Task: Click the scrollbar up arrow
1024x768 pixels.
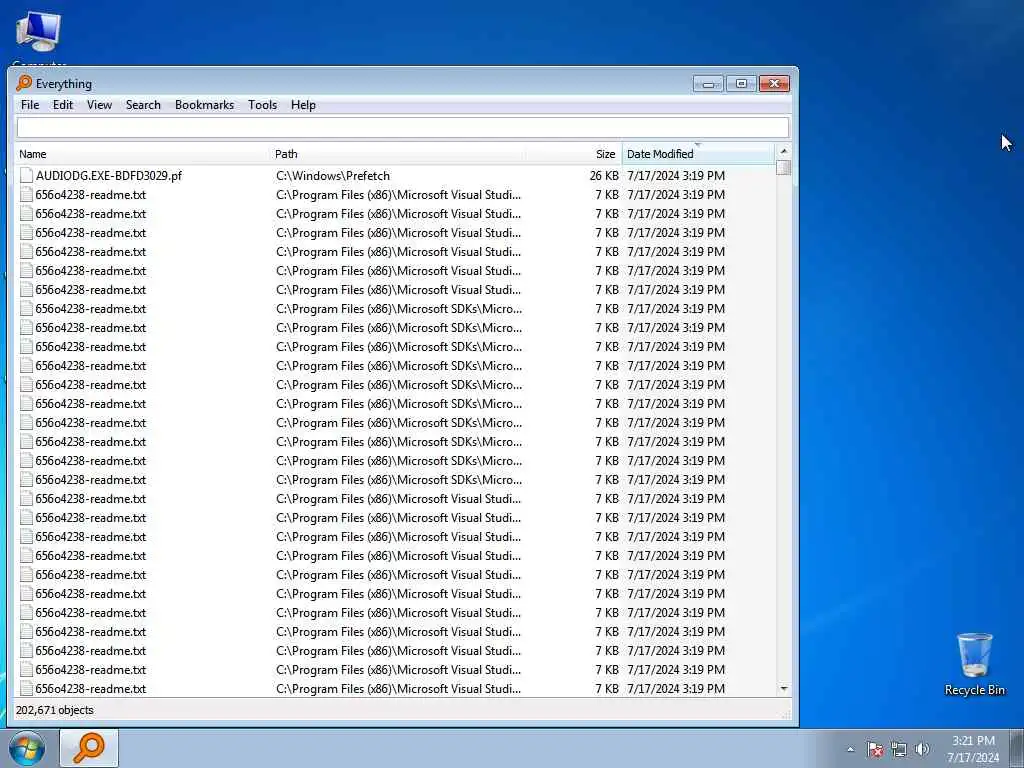Action: coord(784,152)
